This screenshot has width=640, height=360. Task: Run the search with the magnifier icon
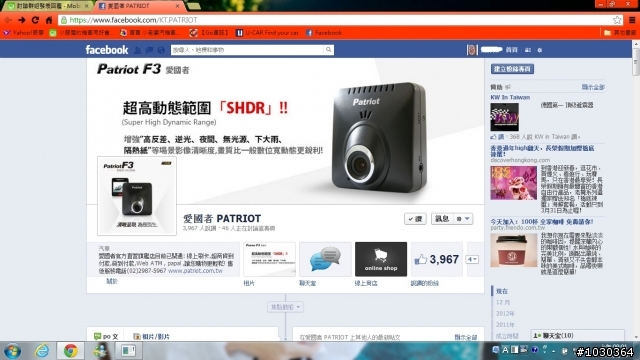[x=329, y=50]
